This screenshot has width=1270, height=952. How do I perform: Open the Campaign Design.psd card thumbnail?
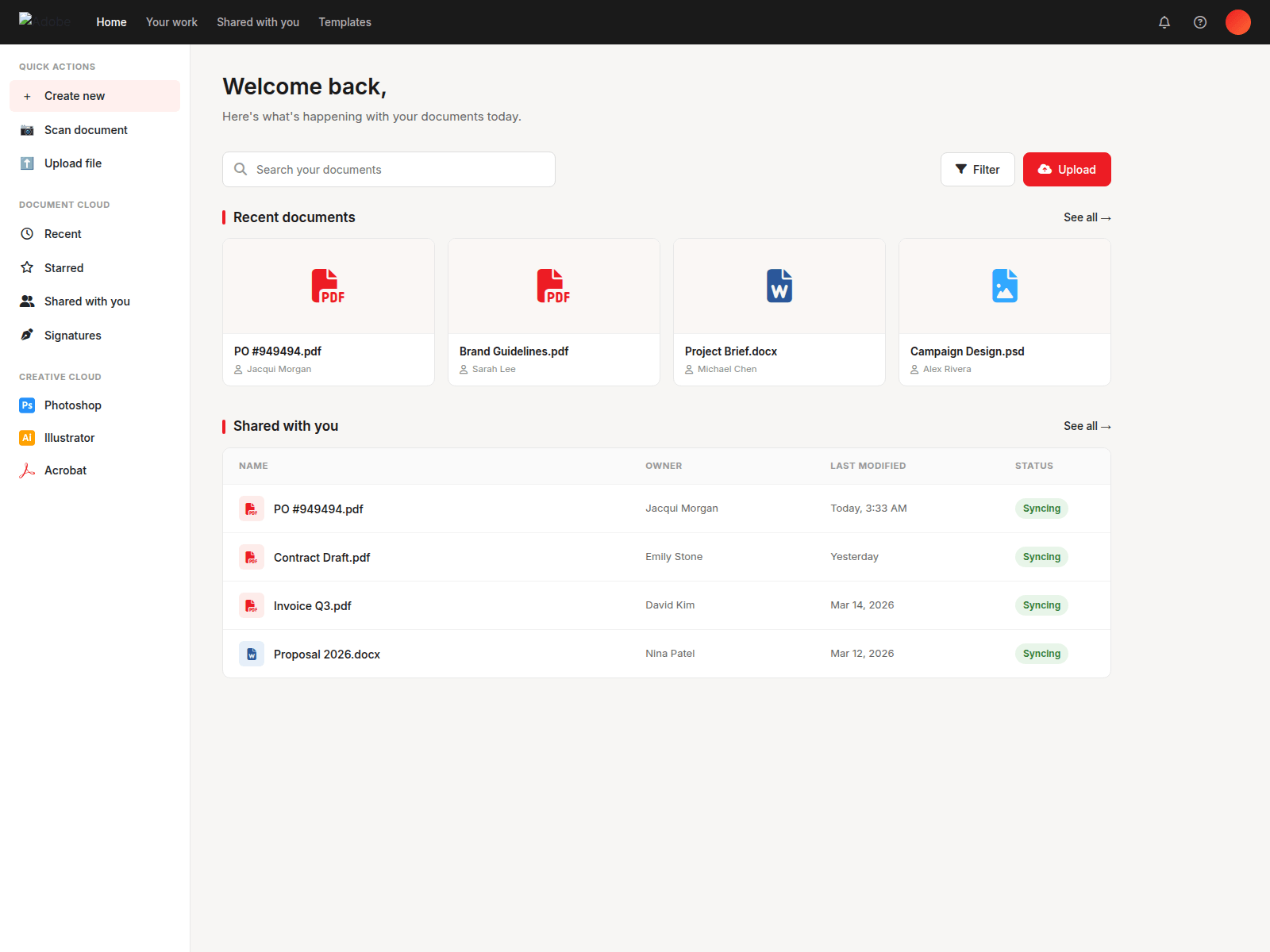(1005, 286)
